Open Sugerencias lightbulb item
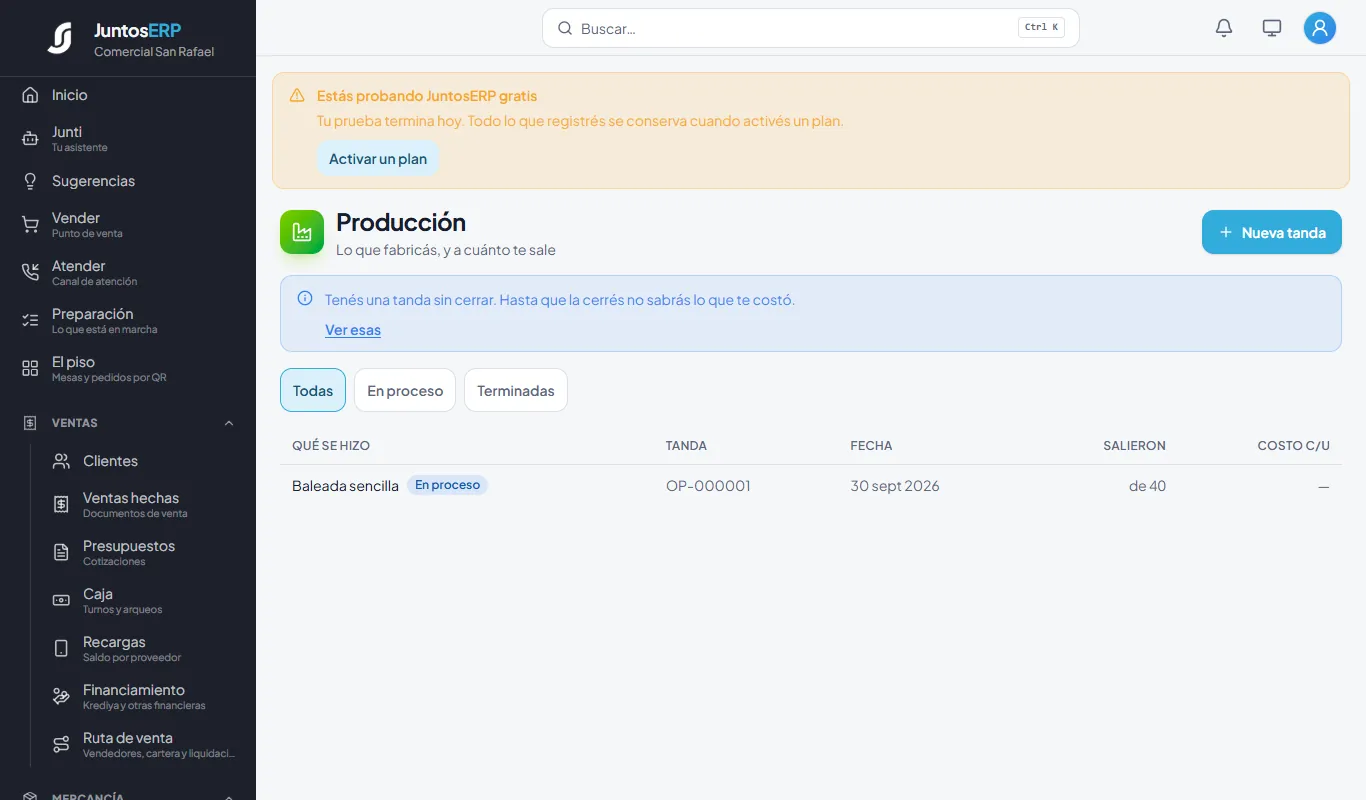The height and width of the screenshot is (800, 1366). tap(128, 181)
